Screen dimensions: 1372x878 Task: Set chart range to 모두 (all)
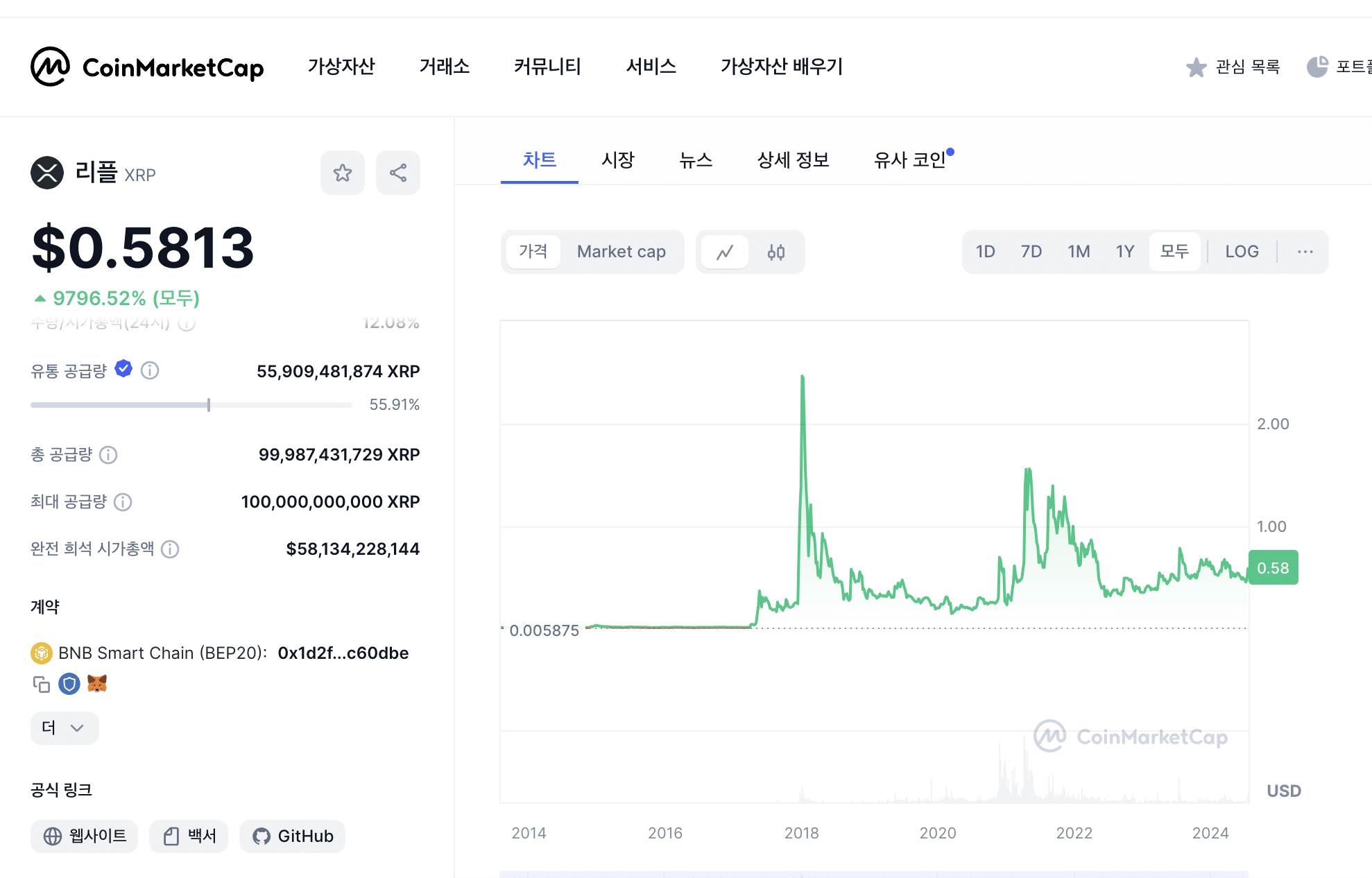[1175, 252]
